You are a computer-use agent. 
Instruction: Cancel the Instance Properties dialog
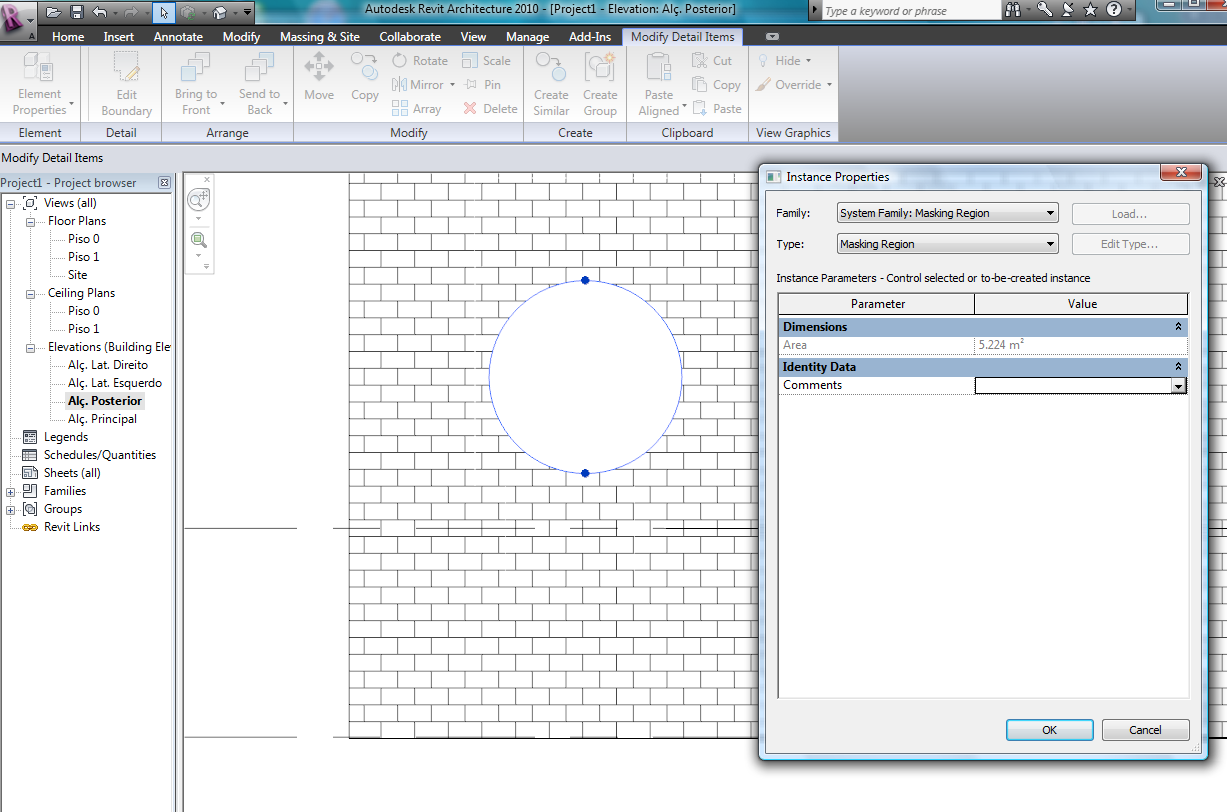point(1145,730)
